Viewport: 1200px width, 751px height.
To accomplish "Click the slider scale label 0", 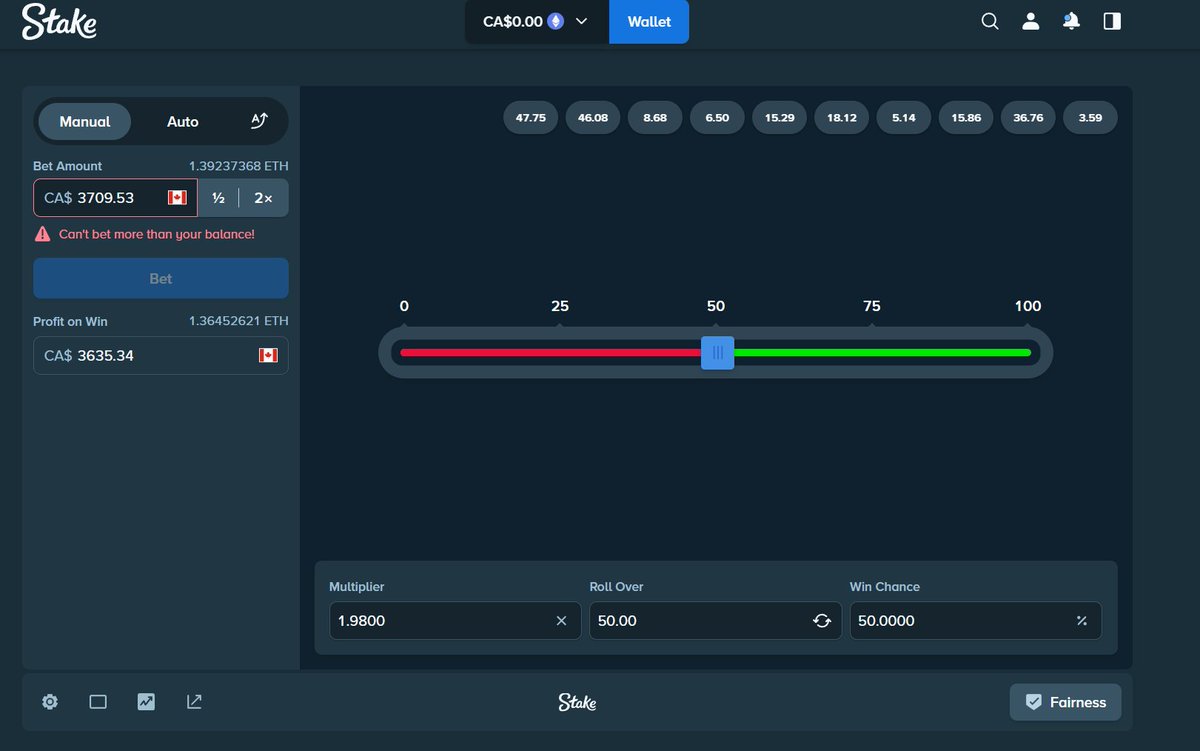I will 404,306.
